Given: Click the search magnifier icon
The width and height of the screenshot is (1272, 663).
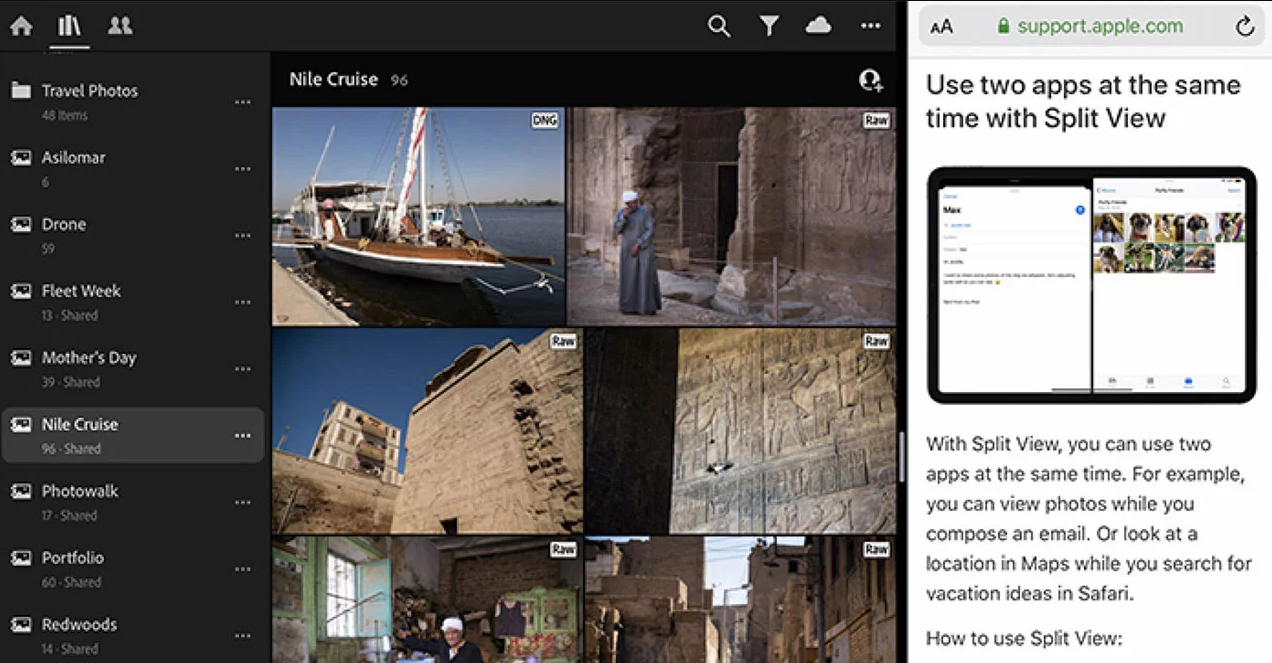Looking at the screenshot, I should pos(718,26).
